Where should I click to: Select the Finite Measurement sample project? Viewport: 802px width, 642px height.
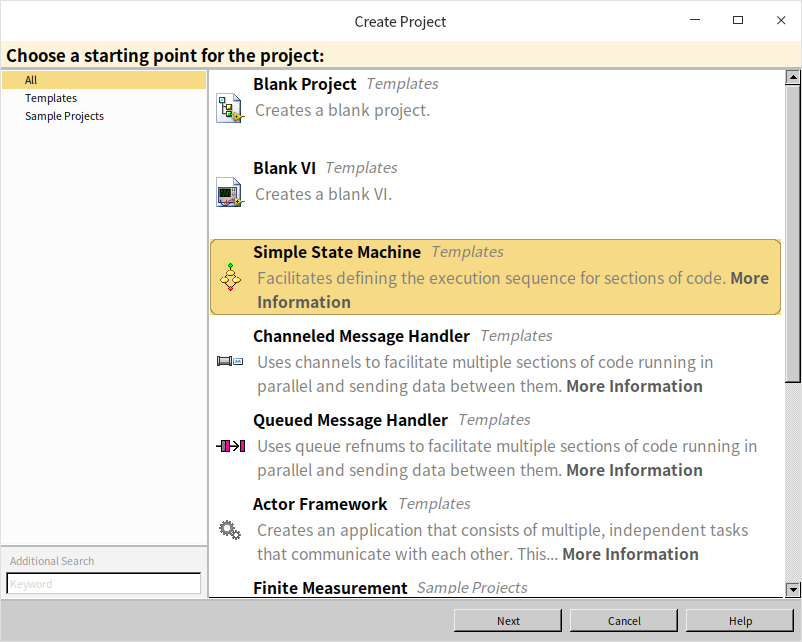coord(330,588)
